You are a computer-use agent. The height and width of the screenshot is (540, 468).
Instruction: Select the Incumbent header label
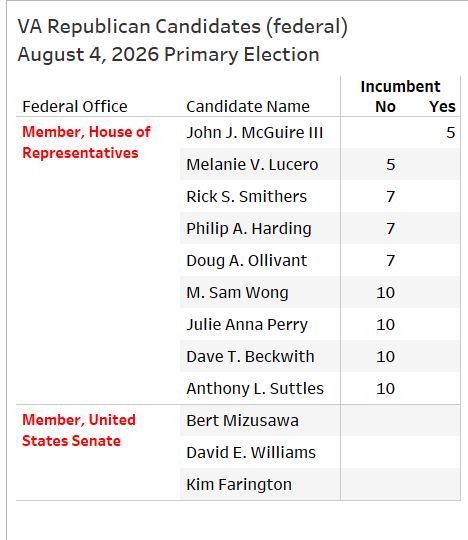click(x=400, y=86)
